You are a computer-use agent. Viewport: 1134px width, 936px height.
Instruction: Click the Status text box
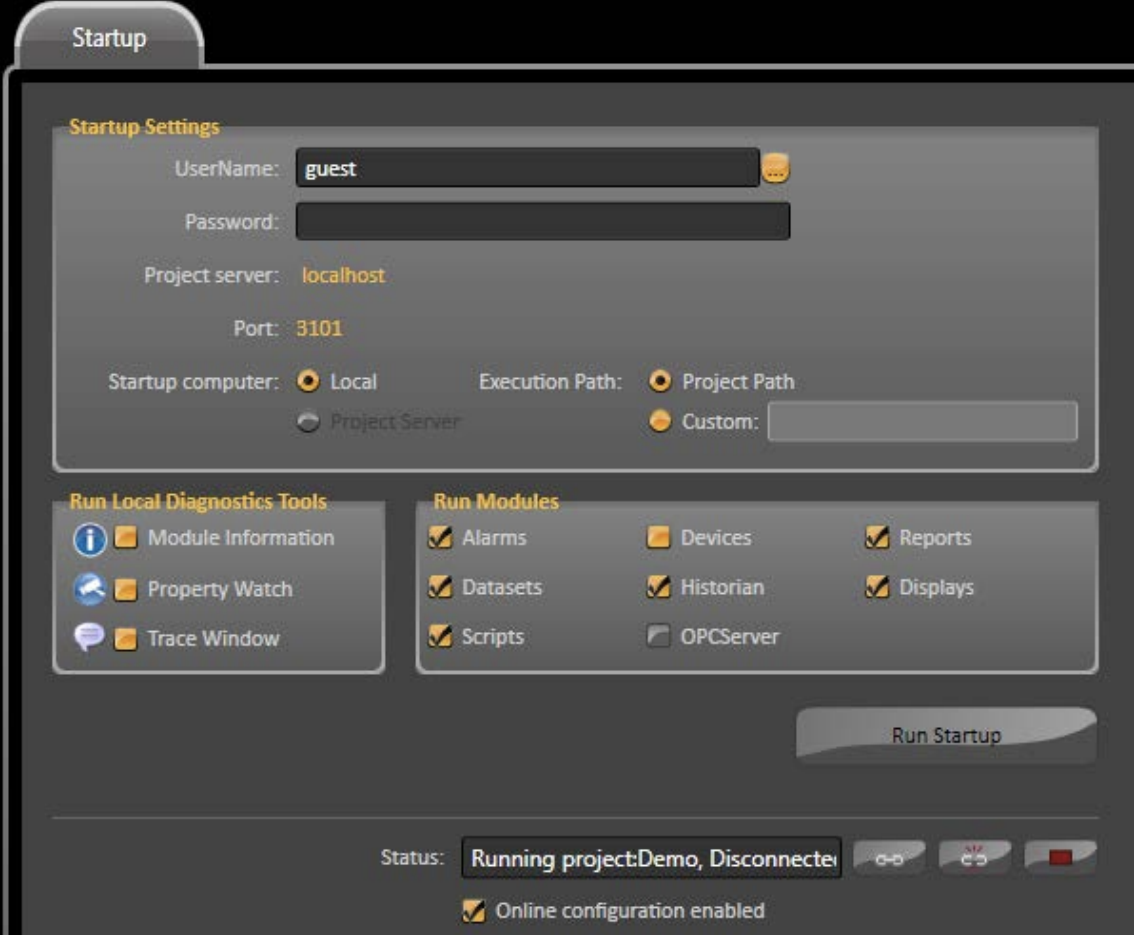point(651,859)
